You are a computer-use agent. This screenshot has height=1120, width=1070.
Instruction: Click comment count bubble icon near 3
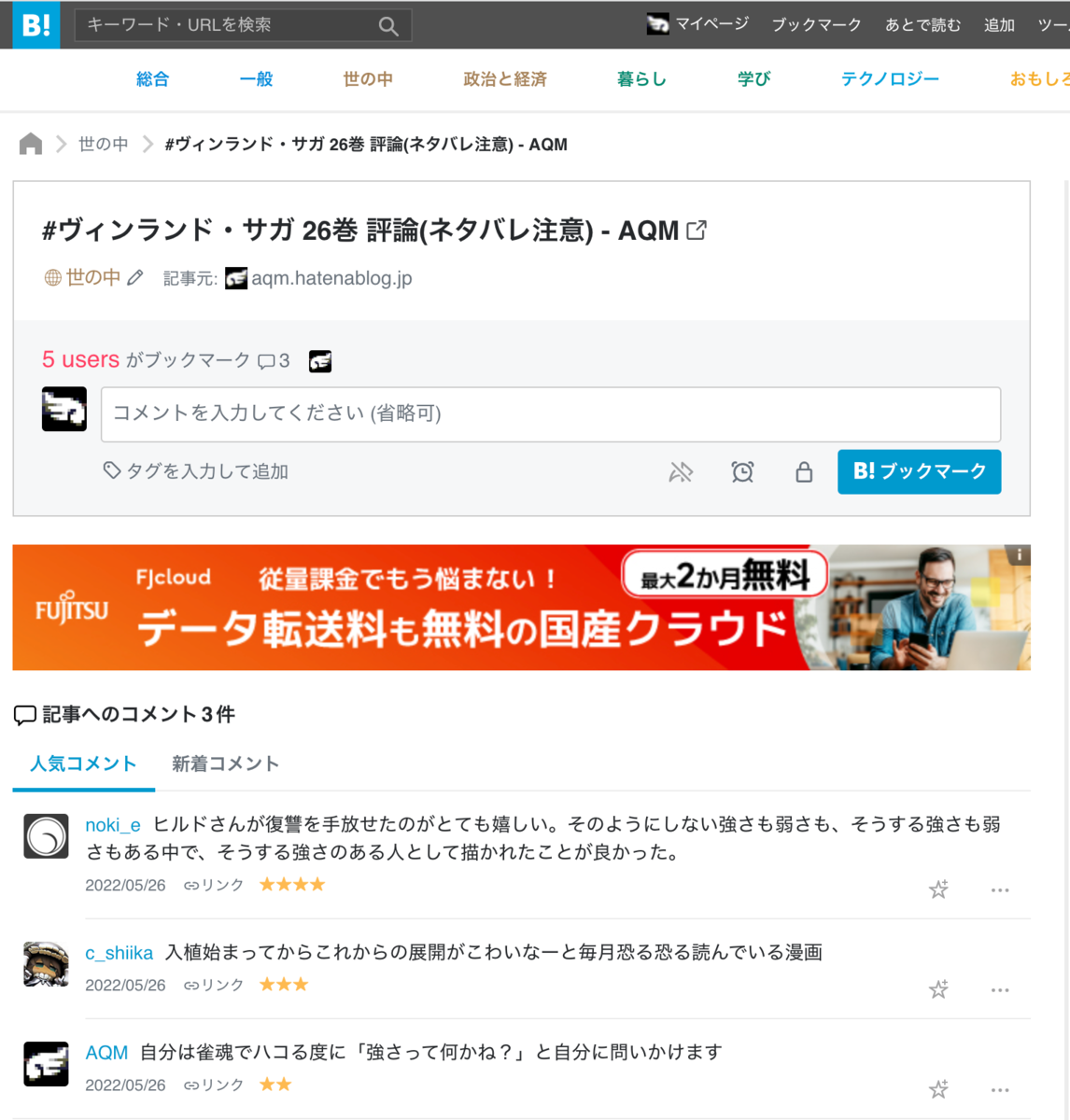(x=267, y=361)
